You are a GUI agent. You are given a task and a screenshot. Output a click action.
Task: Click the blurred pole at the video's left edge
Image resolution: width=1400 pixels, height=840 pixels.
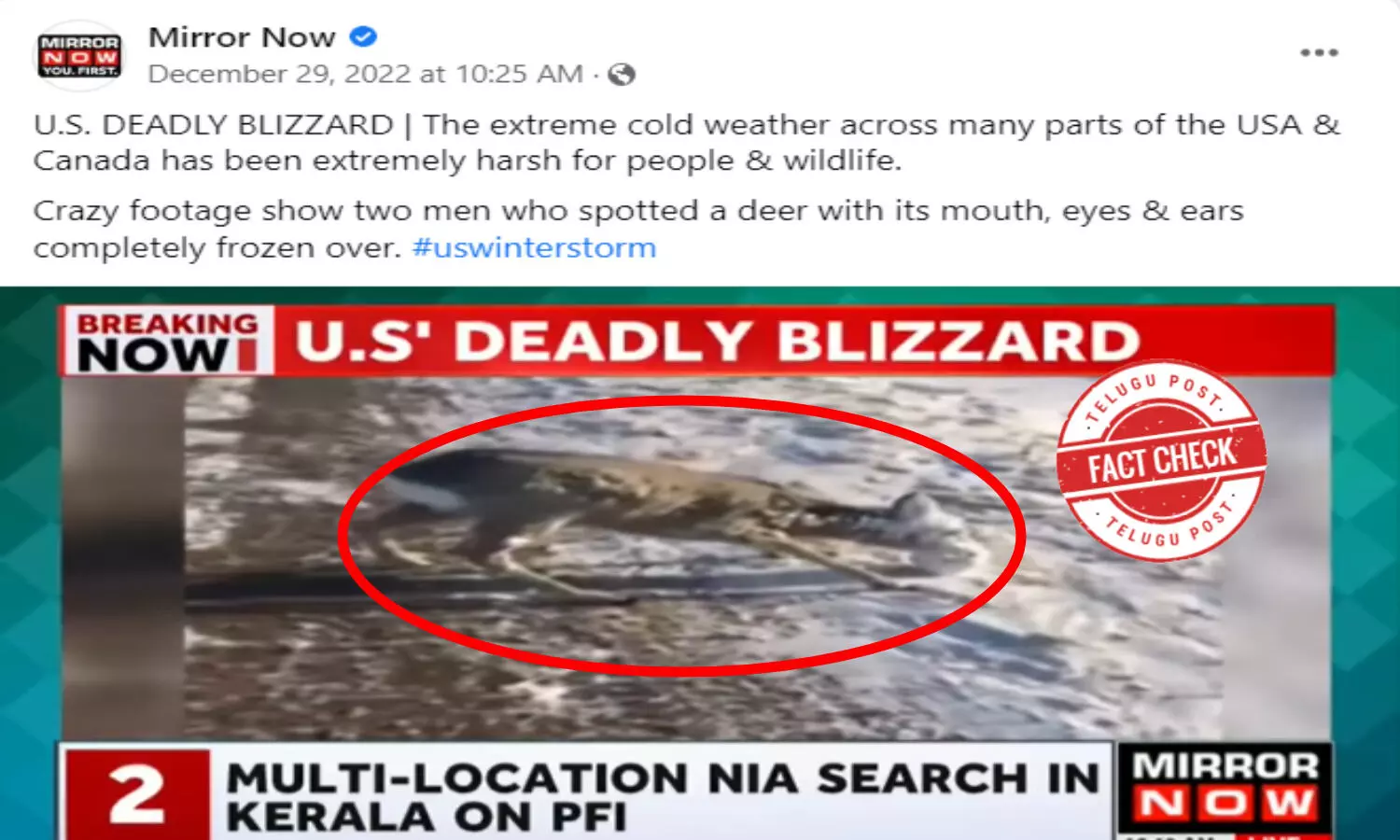click(121, 558)
